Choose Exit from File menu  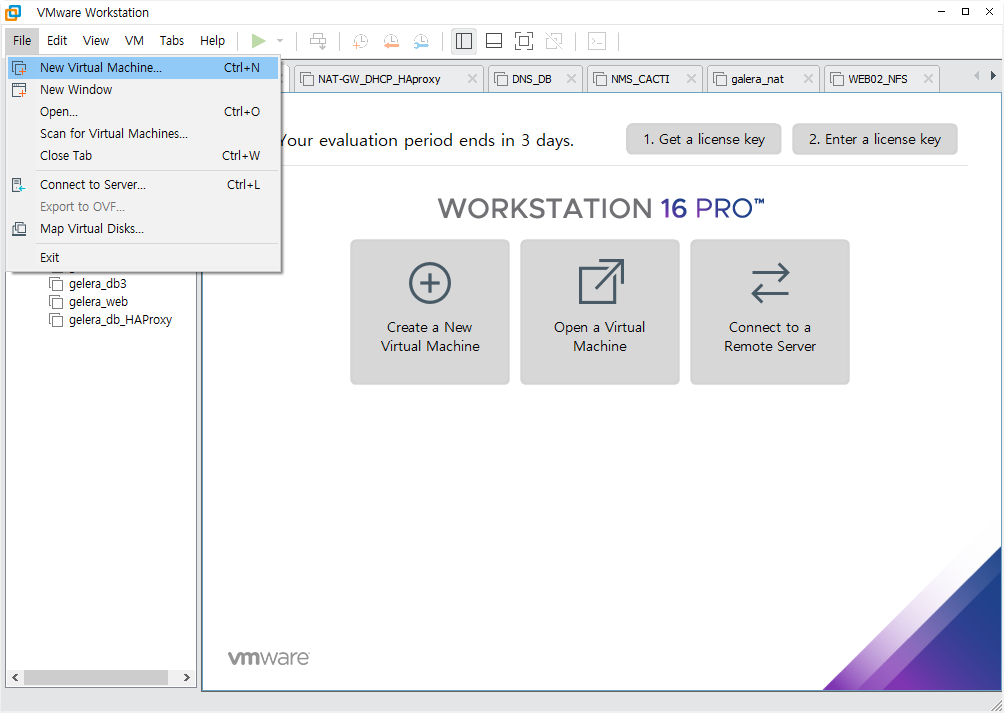[x=143, y=258]
